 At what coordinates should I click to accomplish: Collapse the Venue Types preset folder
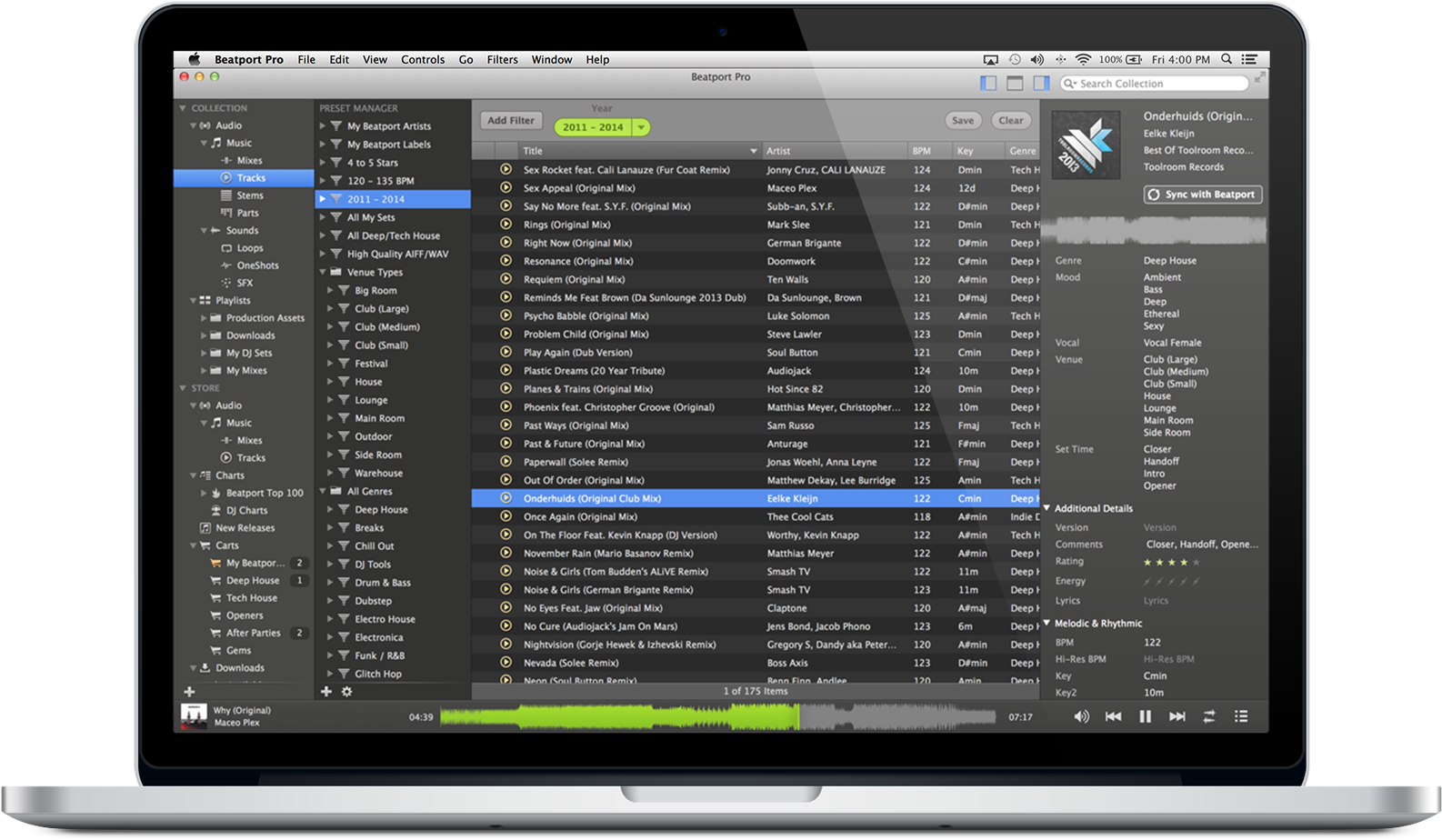[323, 272]
